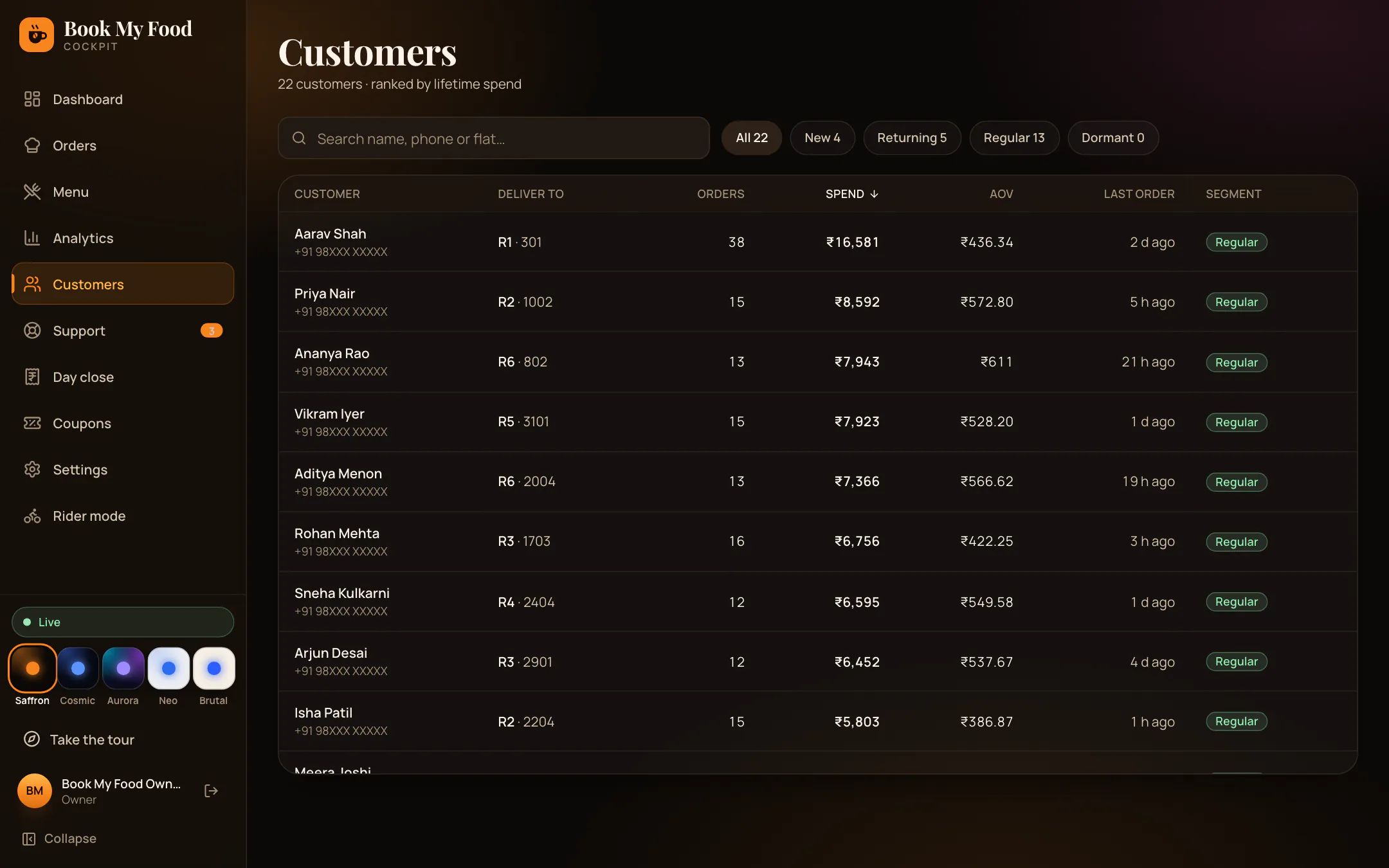
Task: Sort by the CUSTOMER column header
Action: [327, 194]
